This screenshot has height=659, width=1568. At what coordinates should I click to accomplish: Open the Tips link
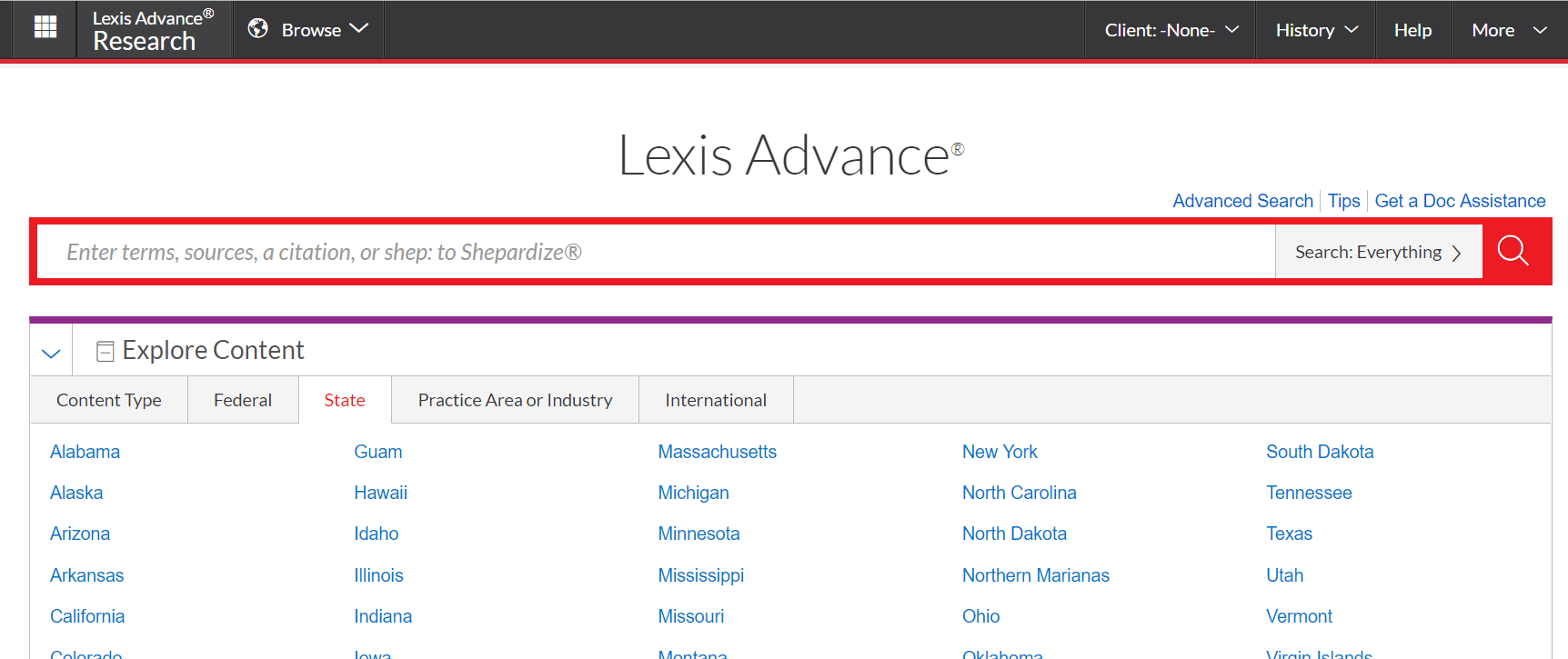click(x=1343, y=201)
